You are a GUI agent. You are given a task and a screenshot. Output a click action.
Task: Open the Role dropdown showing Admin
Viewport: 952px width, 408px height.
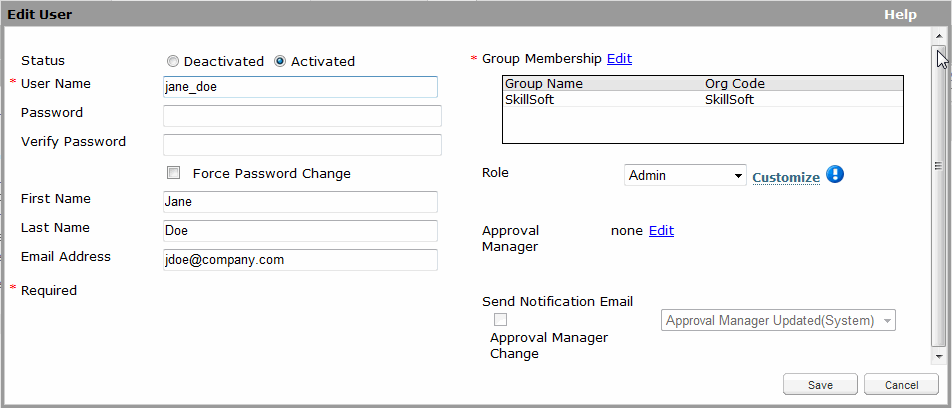[x=685, y=176]
